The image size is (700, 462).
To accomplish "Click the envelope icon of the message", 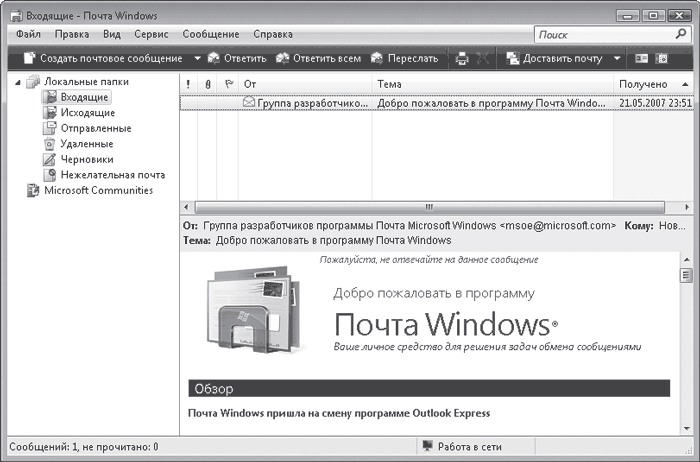I will [249, 103].
